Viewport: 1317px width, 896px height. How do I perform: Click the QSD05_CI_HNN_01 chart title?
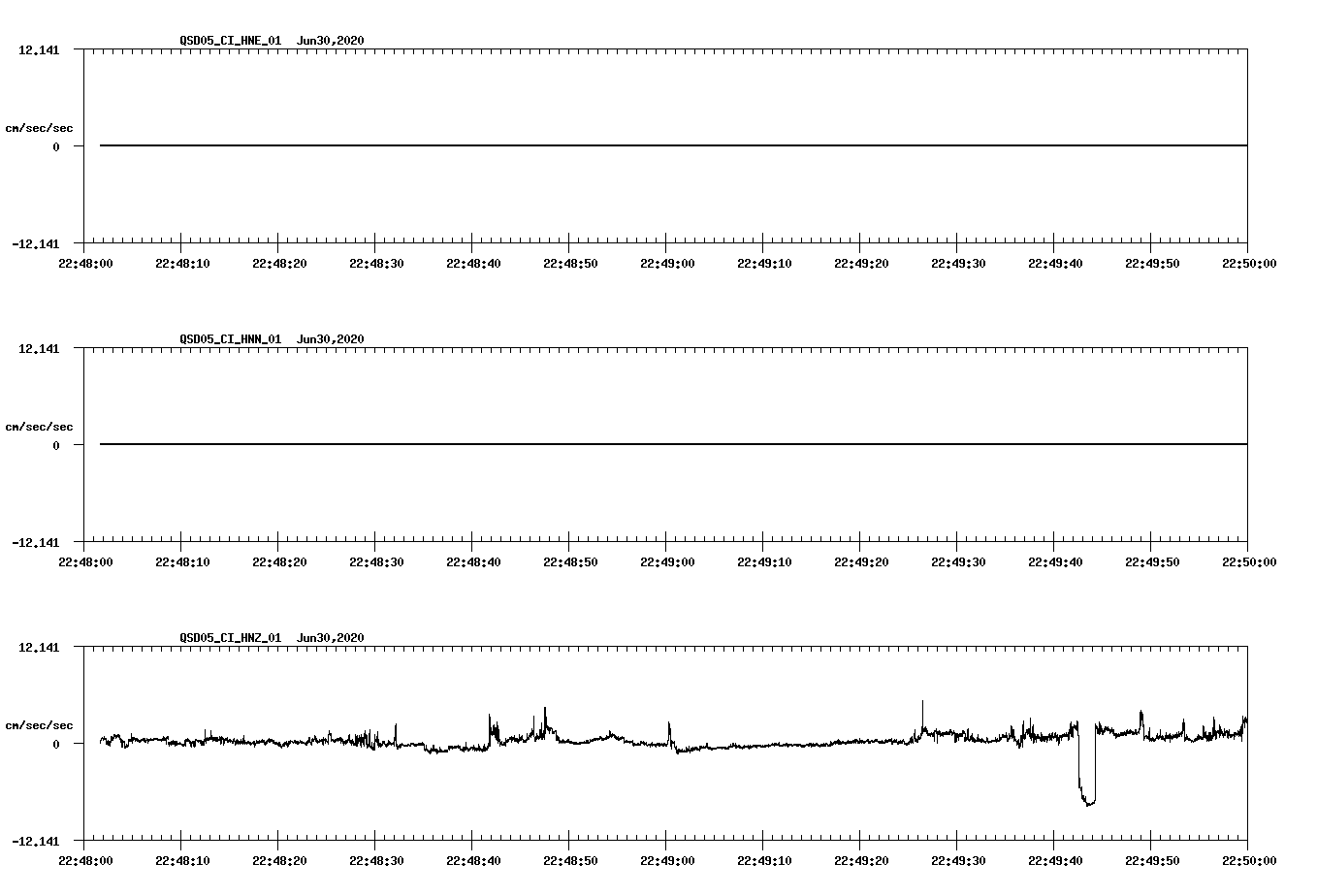[x=231, y=339]
